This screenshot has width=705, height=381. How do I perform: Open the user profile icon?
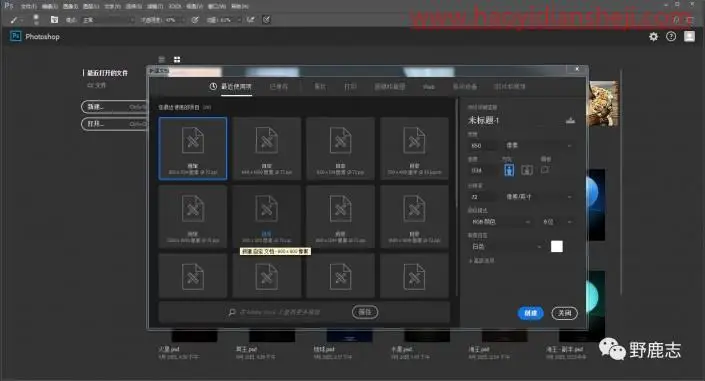tap(689, 36)
